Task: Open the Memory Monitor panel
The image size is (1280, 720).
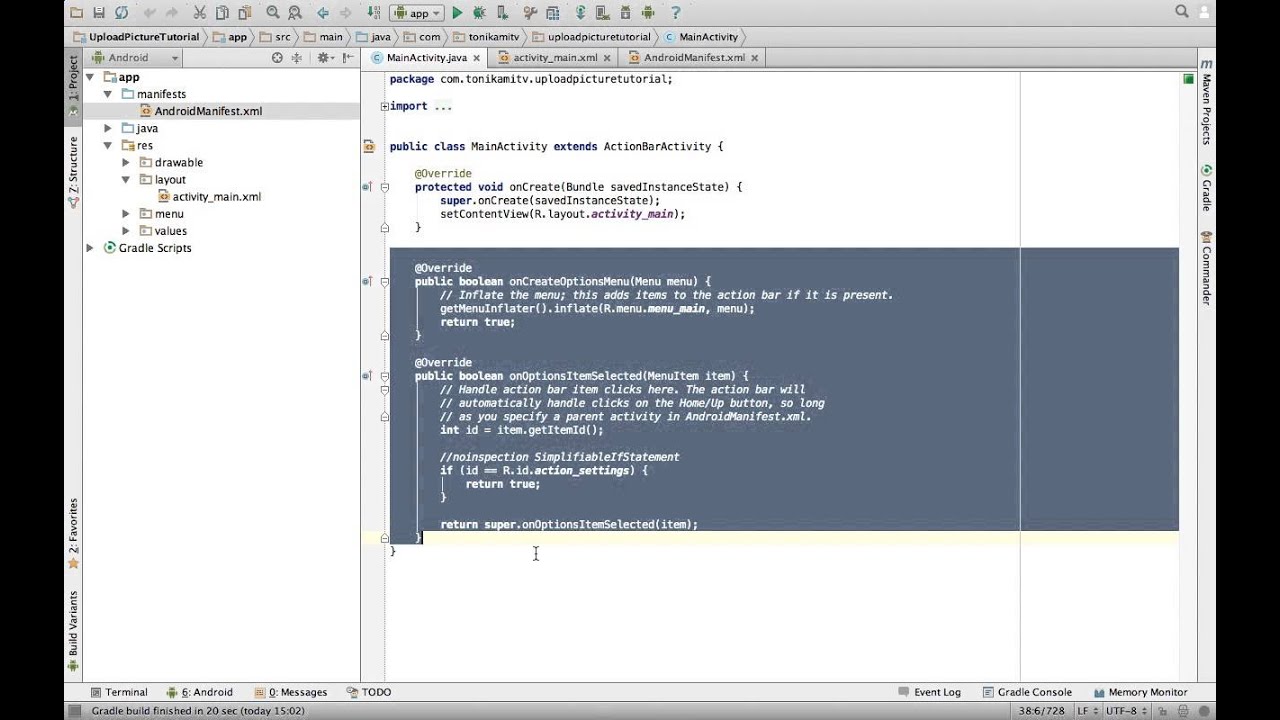Action: (x=1140, y=692)
